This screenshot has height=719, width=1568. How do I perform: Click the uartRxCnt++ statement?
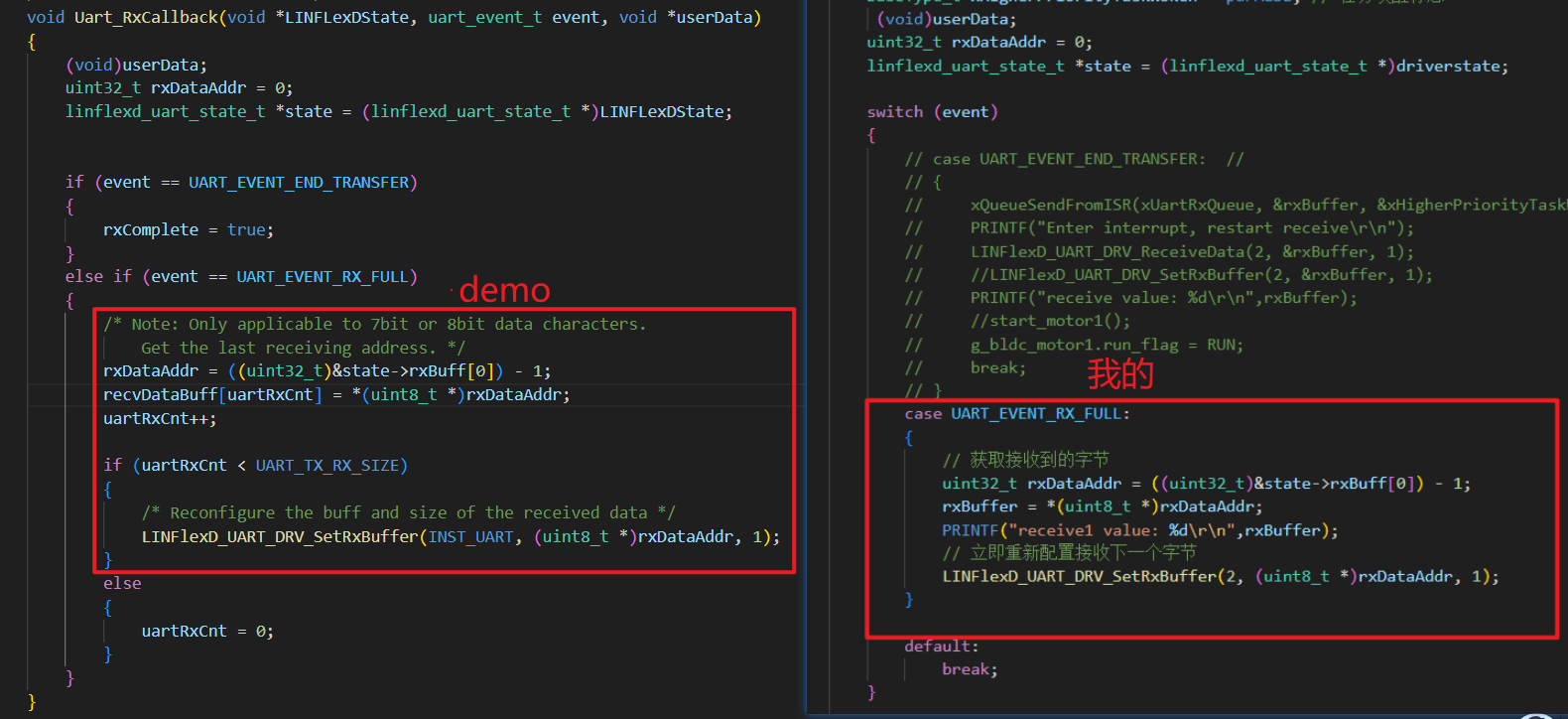point(160,418)
